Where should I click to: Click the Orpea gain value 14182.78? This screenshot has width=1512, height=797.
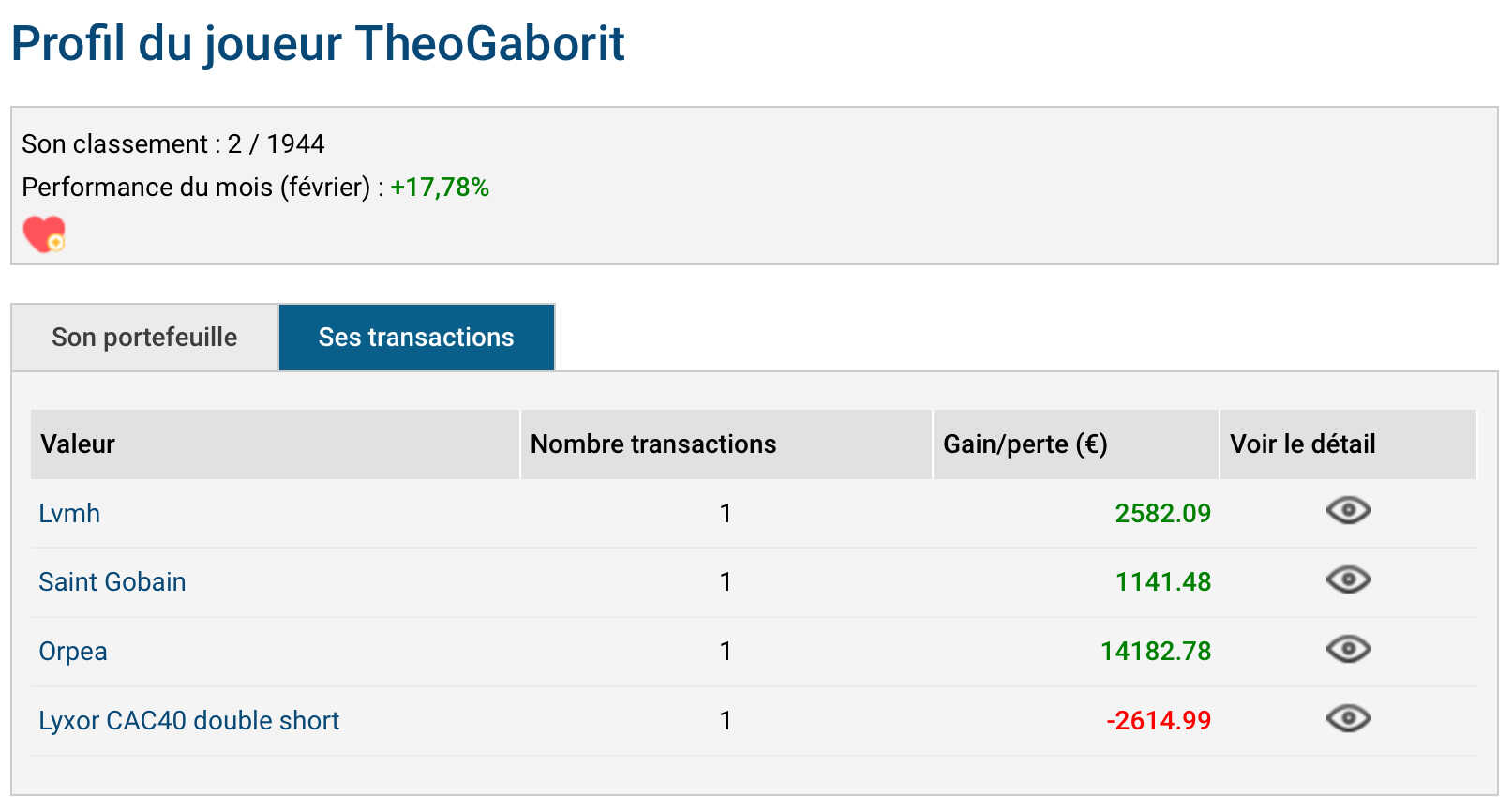click(x=1156, y=652)
